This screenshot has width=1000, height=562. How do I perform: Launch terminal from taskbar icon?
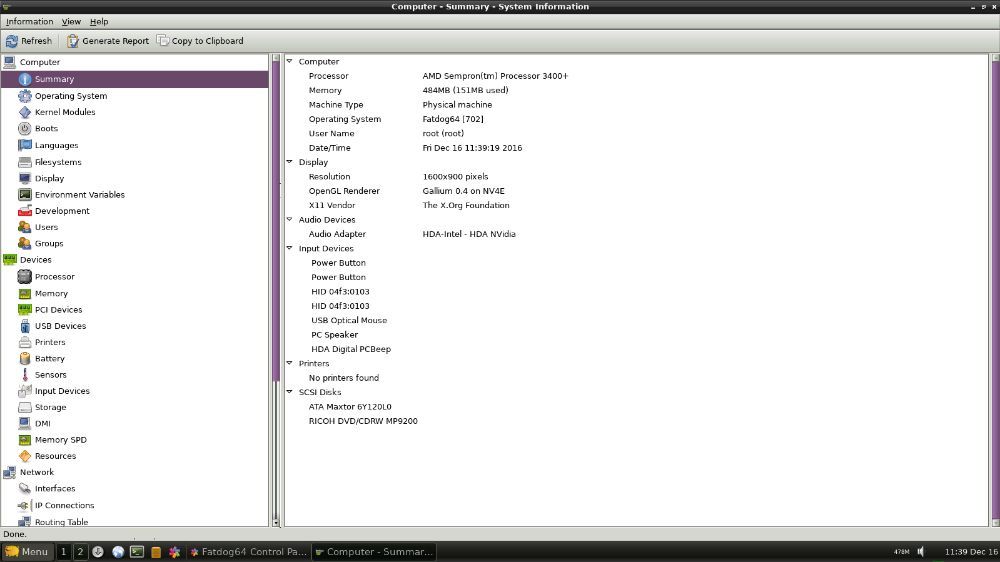(136, 552)
